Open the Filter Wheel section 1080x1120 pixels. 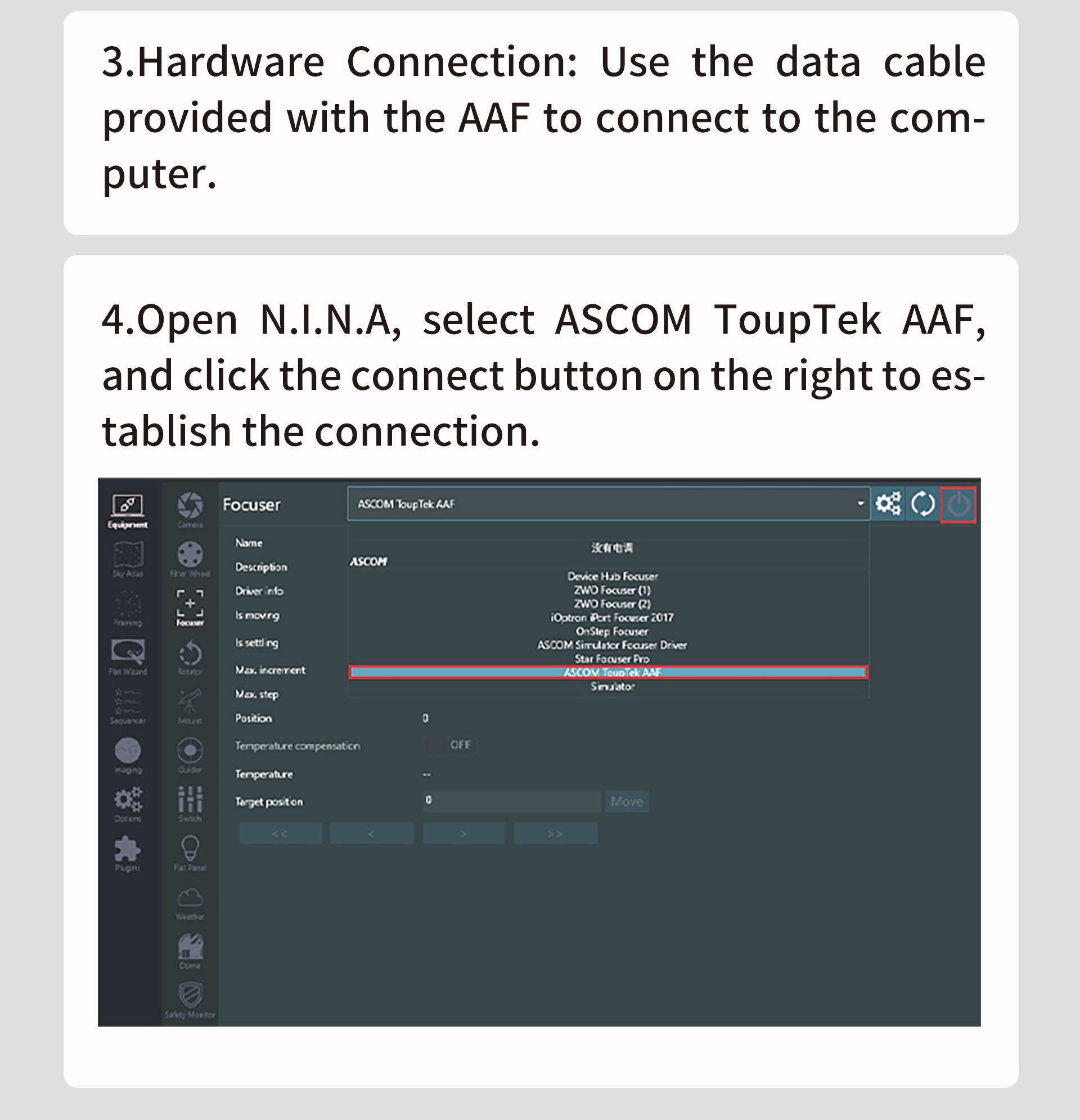pyautogui.click(x=190, y=558)
